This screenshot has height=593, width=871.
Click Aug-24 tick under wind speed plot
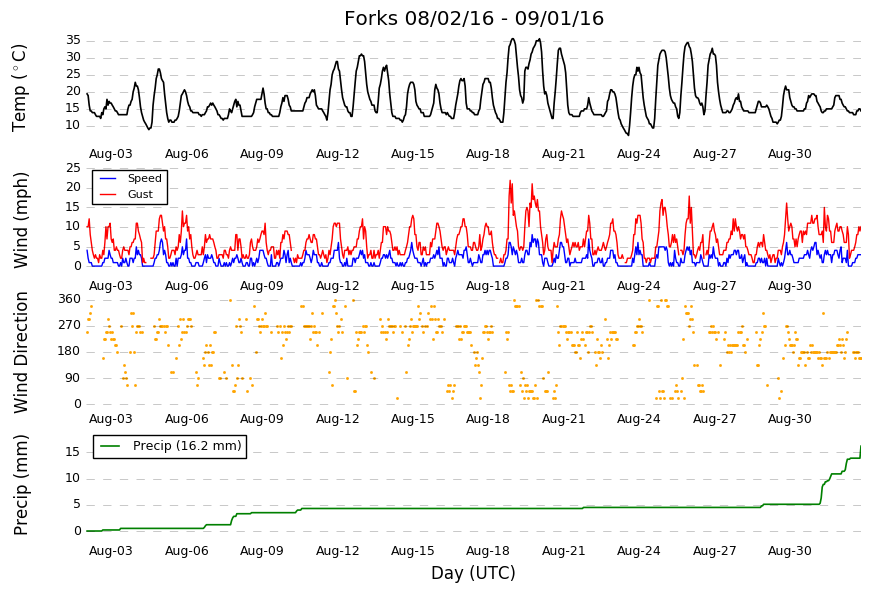(638, 286)
